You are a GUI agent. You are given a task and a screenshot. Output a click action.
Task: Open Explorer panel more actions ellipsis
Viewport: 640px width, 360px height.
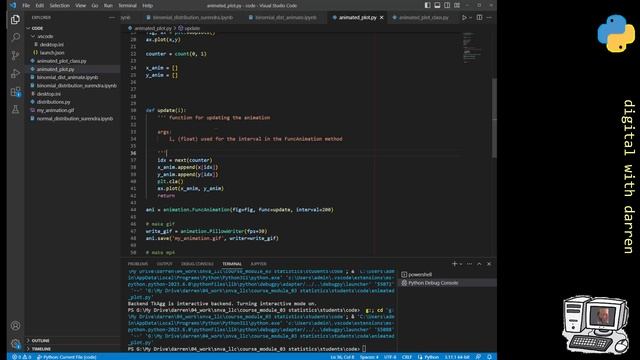[111, 18]
